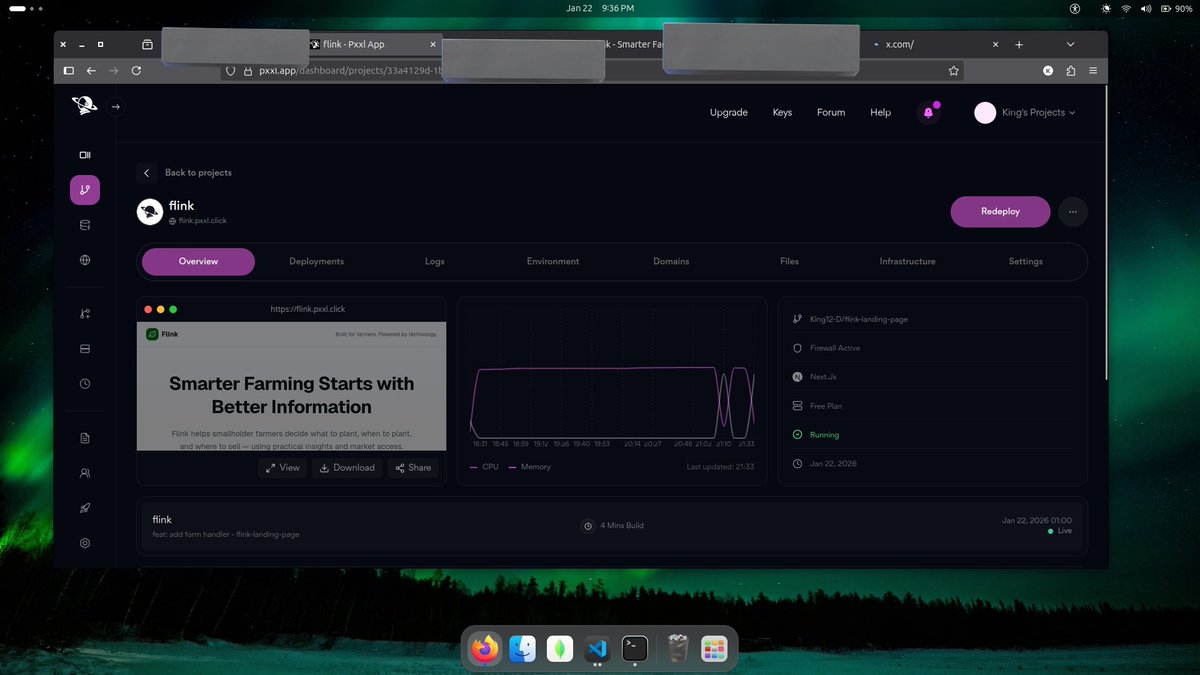This screenshot has height=675, width=1200.
Task: Open the list all tabs dropdown arrow
Action: pyautogui.click(x=1070, y=45)
